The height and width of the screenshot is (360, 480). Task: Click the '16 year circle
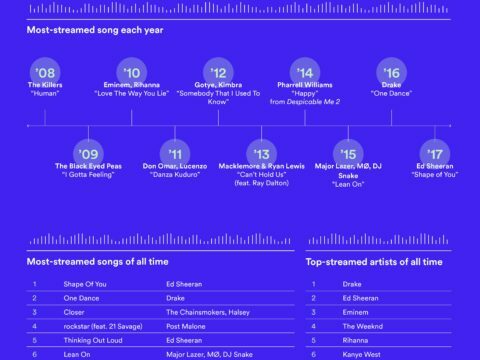pos(392,73)
